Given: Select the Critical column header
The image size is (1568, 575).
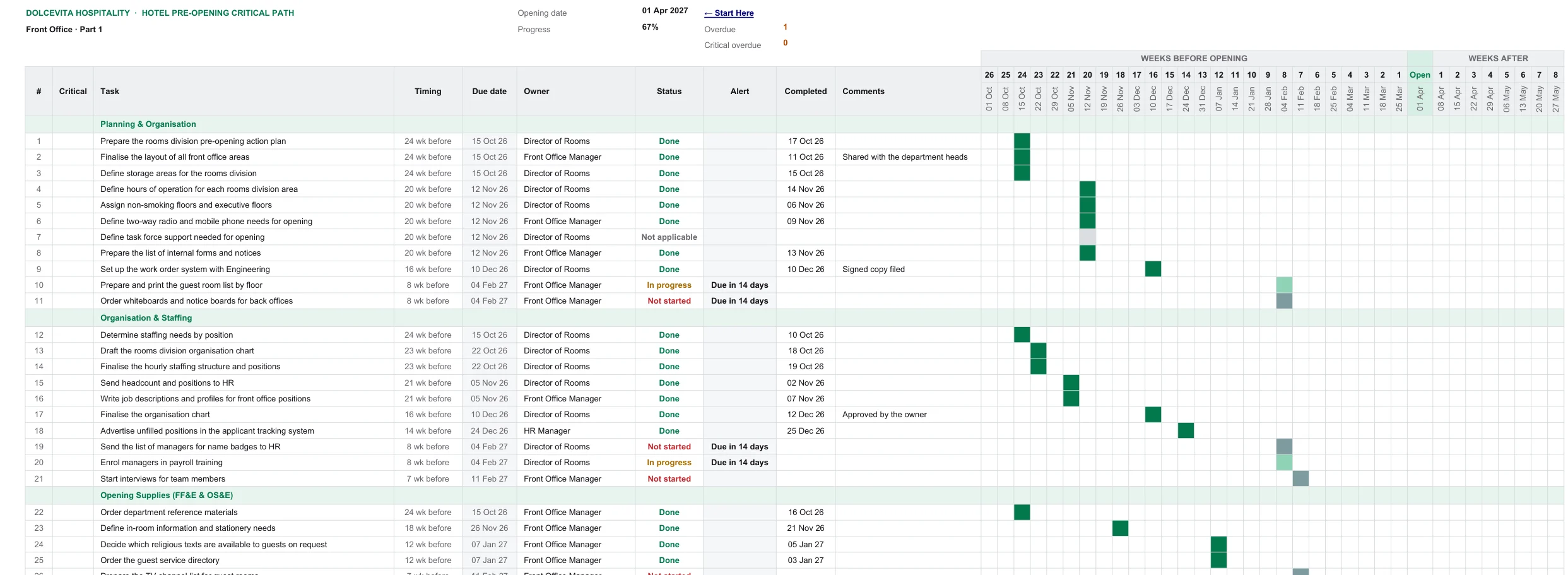Looking at the screenshot, I should pyautogui.click(x=73, y=92).
